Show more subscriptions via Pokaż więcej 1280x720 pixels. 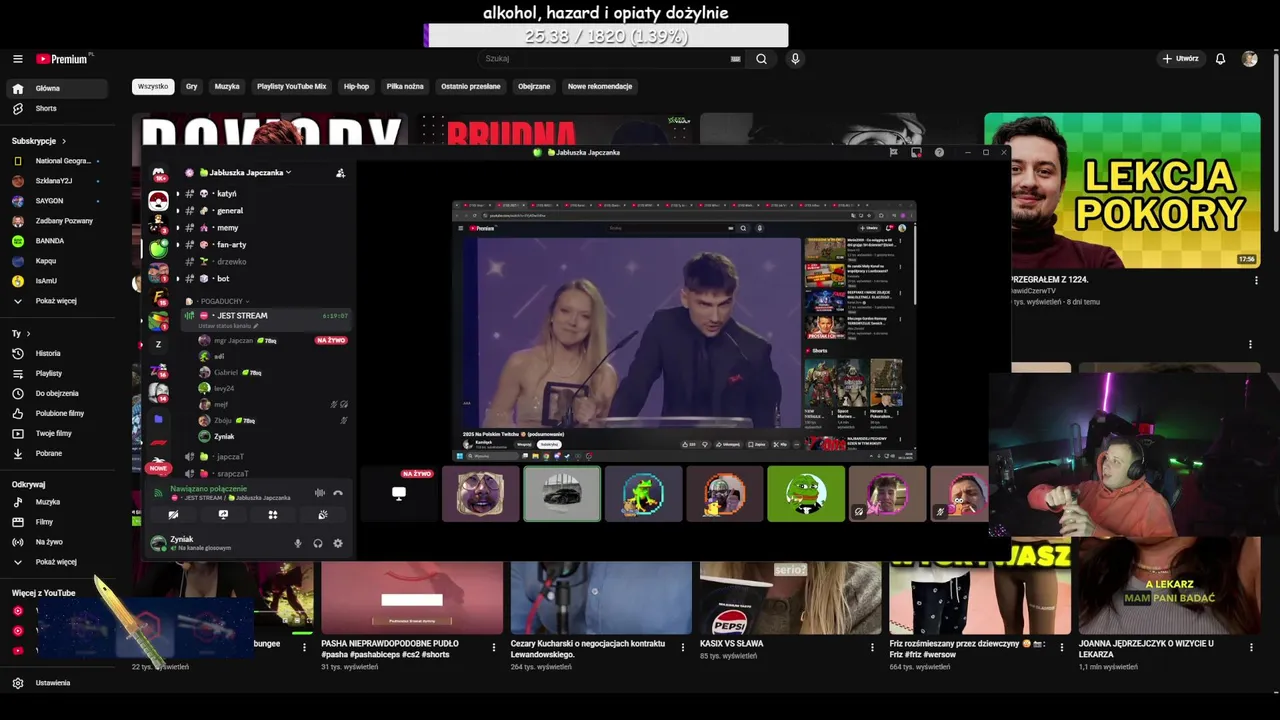[x=55, y=301]
